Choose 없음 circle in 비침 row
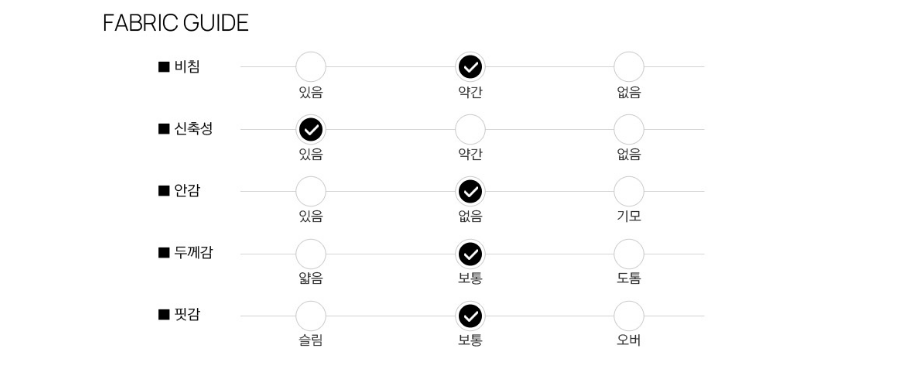This screenshot has height=375, width=904. pos(629,67)
